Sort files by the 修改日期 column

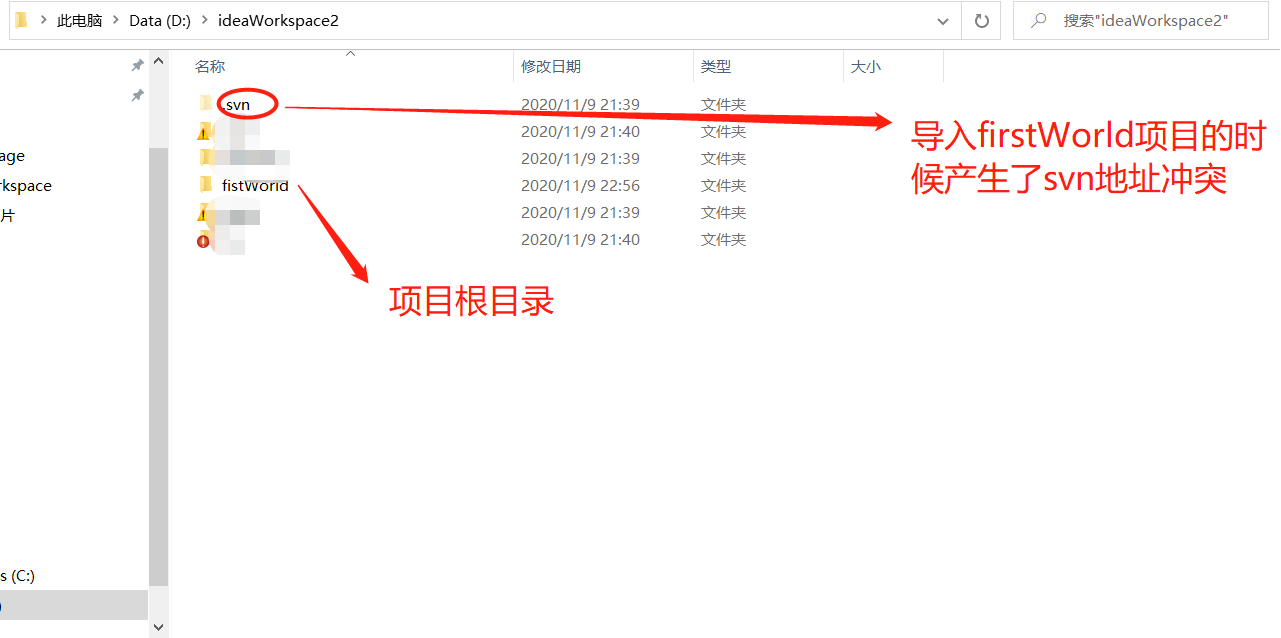(550, 66)
